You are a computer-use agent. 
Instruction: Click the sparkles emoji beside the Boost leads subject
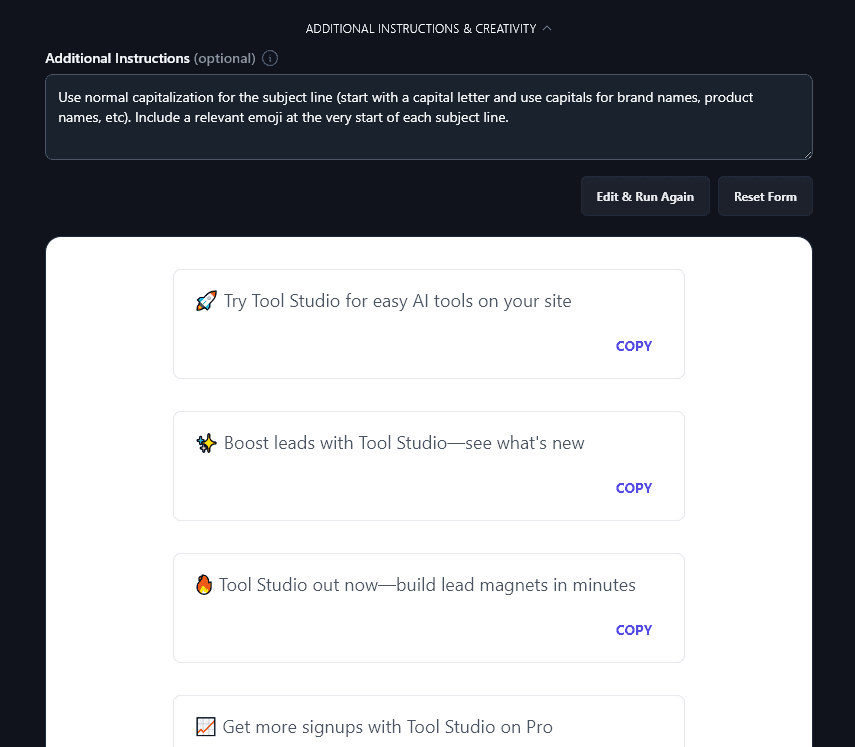pos(205,441)
